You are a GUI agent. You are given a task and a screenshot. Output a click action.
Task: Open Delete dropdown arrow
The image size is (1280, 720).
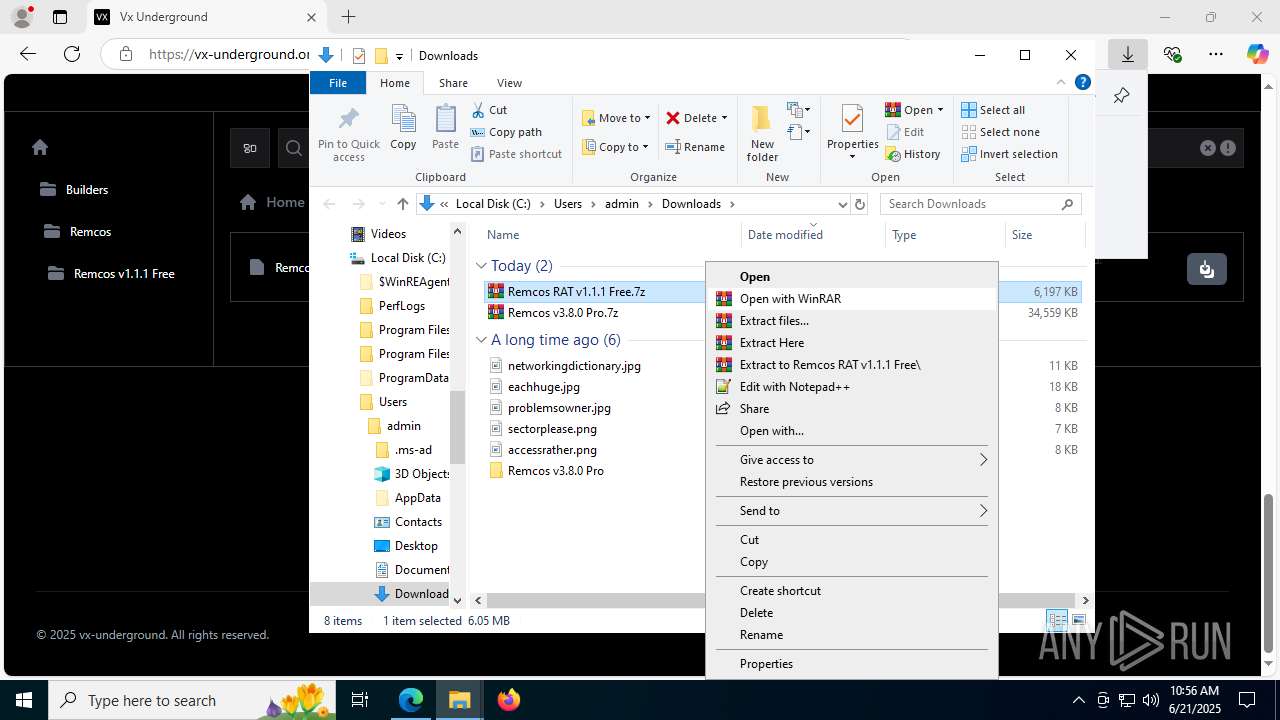[x=724, y=118]
